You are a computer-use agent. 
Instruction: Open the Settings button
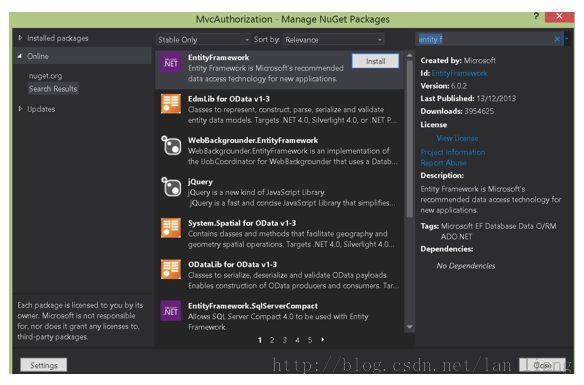pyautogui.click(x=44, y=365)
